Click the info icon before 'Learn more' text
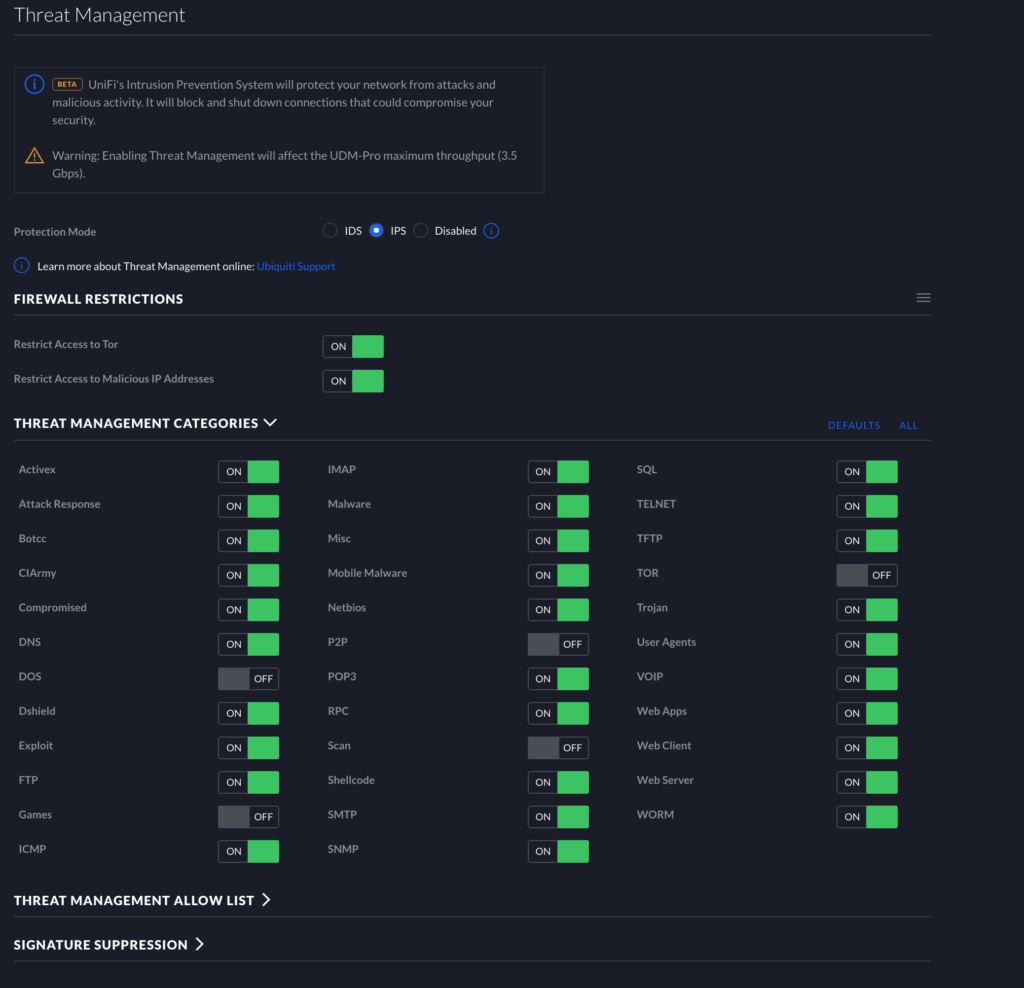The width and height of the screenshot is (1024, 988). (22, 266)
